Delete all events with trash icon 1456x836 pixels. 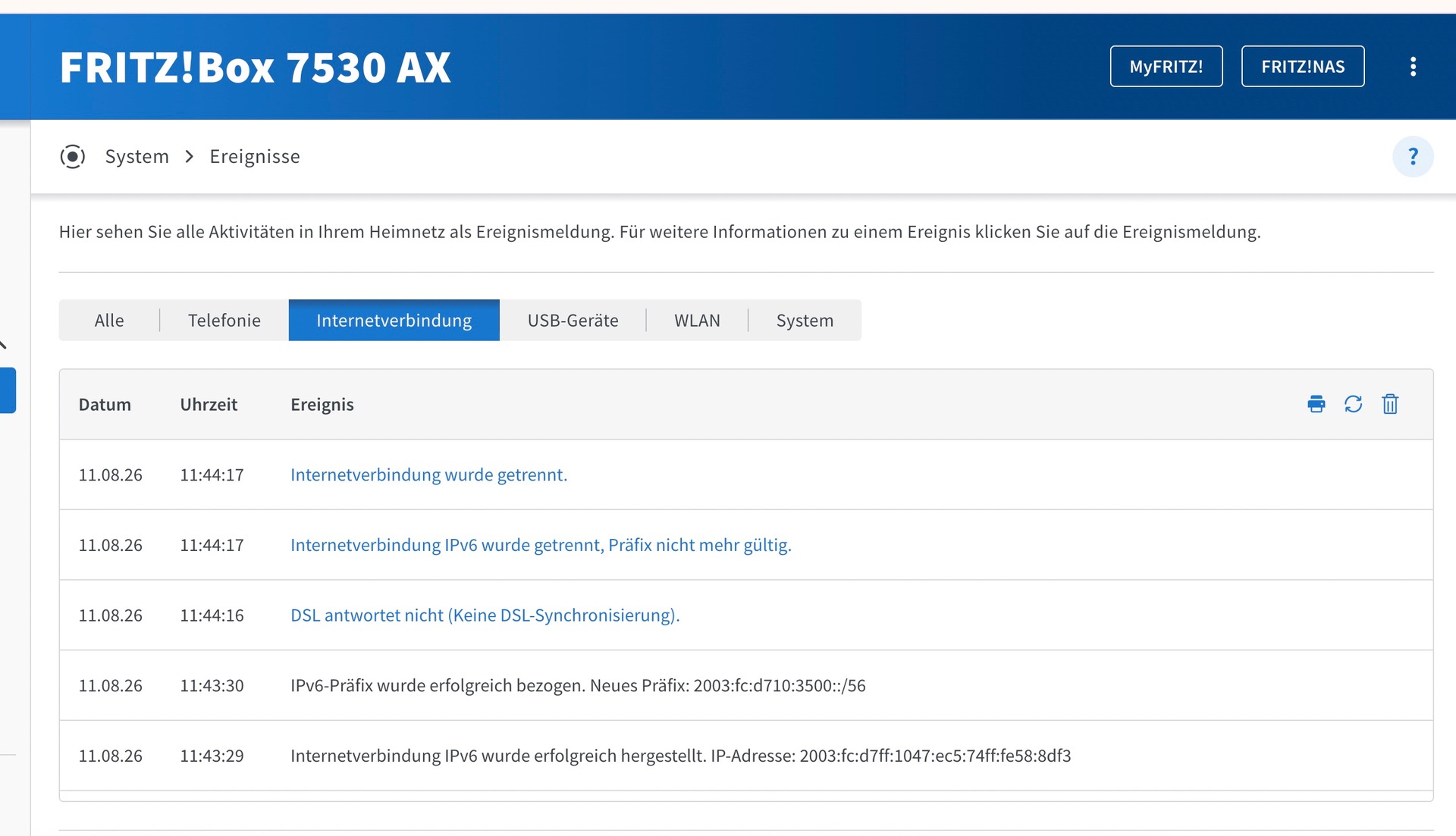pos(1390,404)
